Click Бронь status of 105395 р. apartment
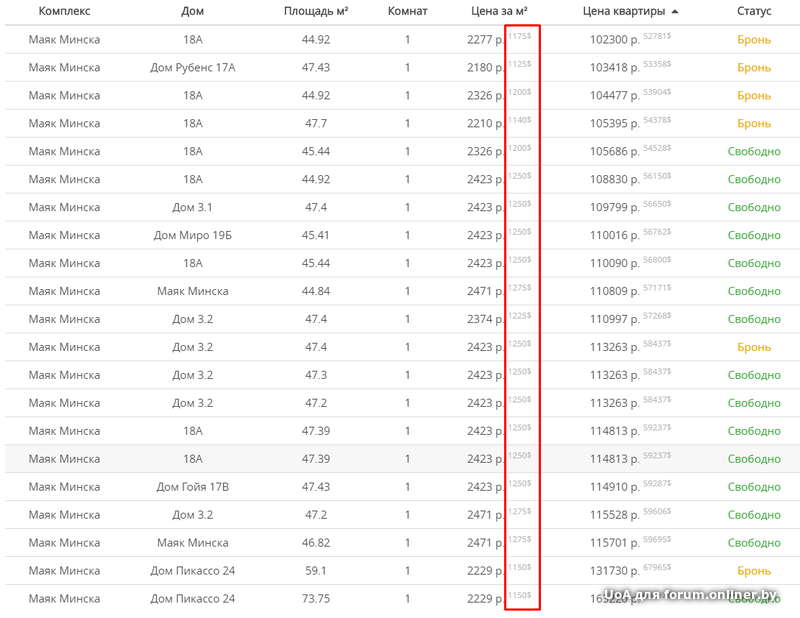Image resolution: width=800 pixels, height=618 pixels. [x=753, y=124]
